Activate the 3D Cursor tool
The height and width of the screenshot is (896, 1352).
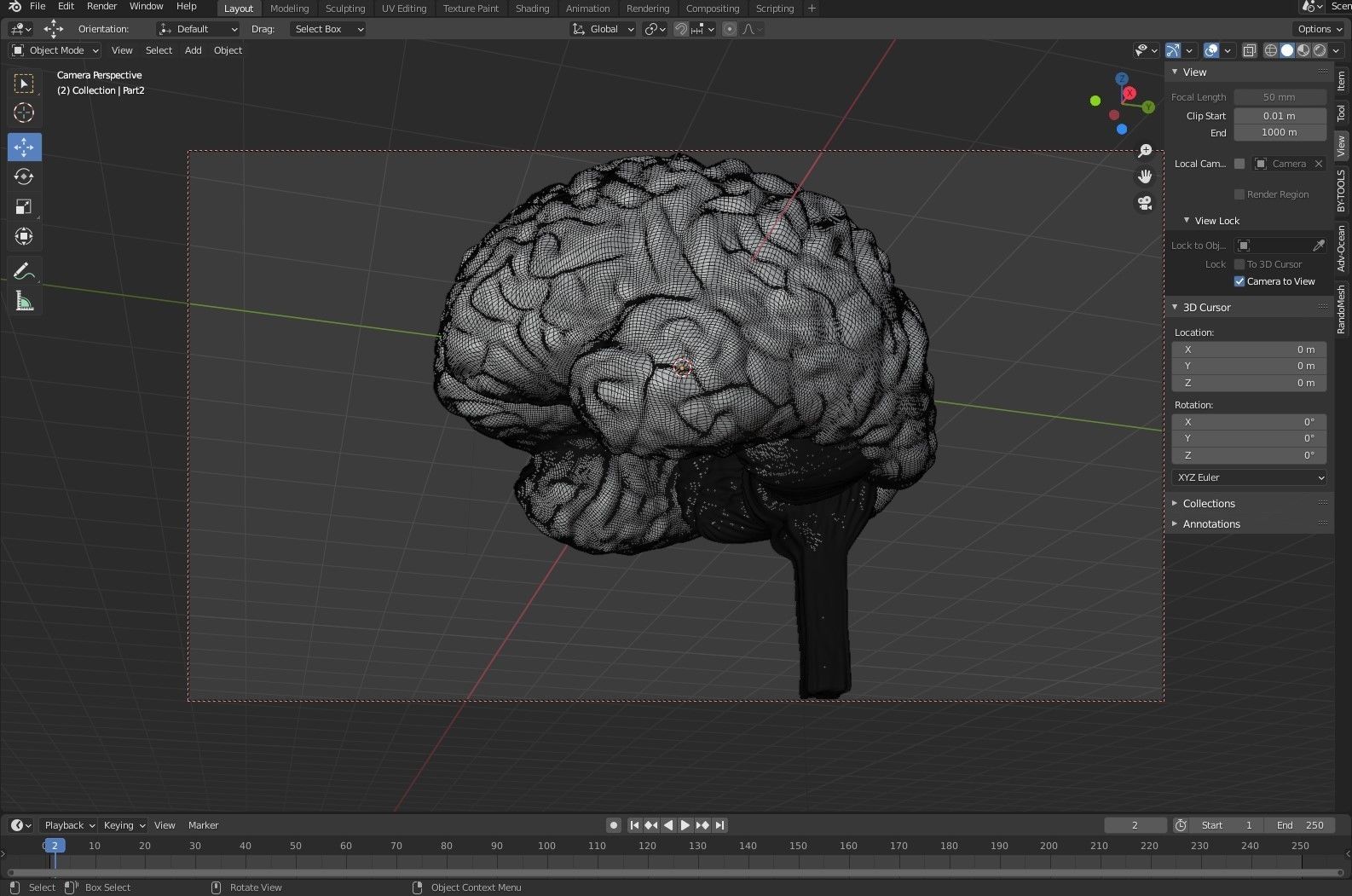[x=24, y=113]
